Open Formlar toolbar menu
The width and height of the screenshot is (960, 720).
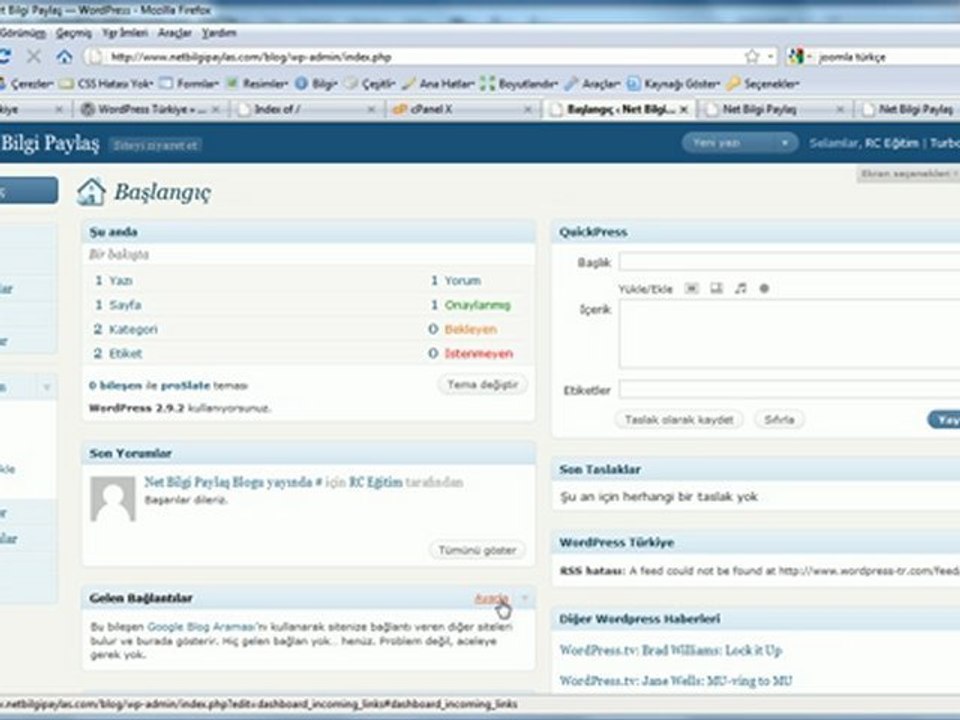189,83
